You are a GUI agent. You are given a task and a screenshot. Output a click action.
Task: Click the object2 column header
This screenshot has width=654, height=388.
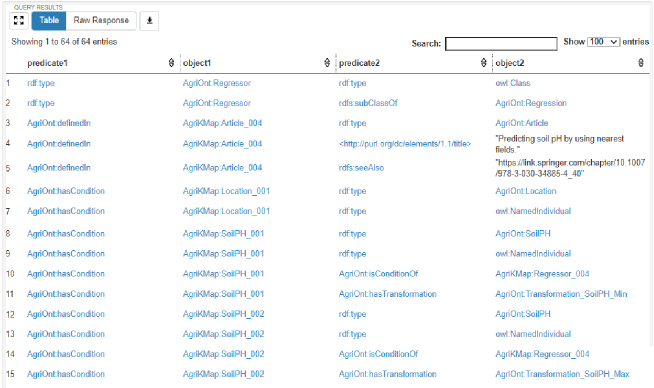510,63
